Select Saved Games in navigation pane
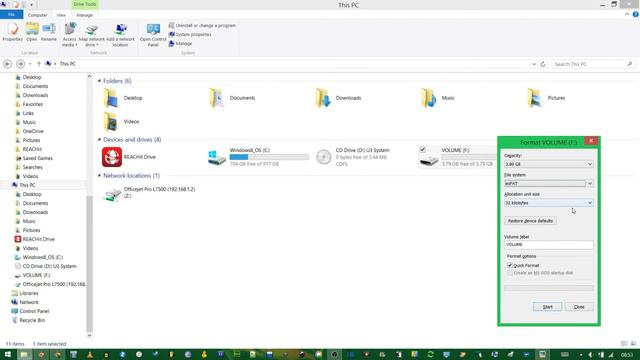 point(38,158)
